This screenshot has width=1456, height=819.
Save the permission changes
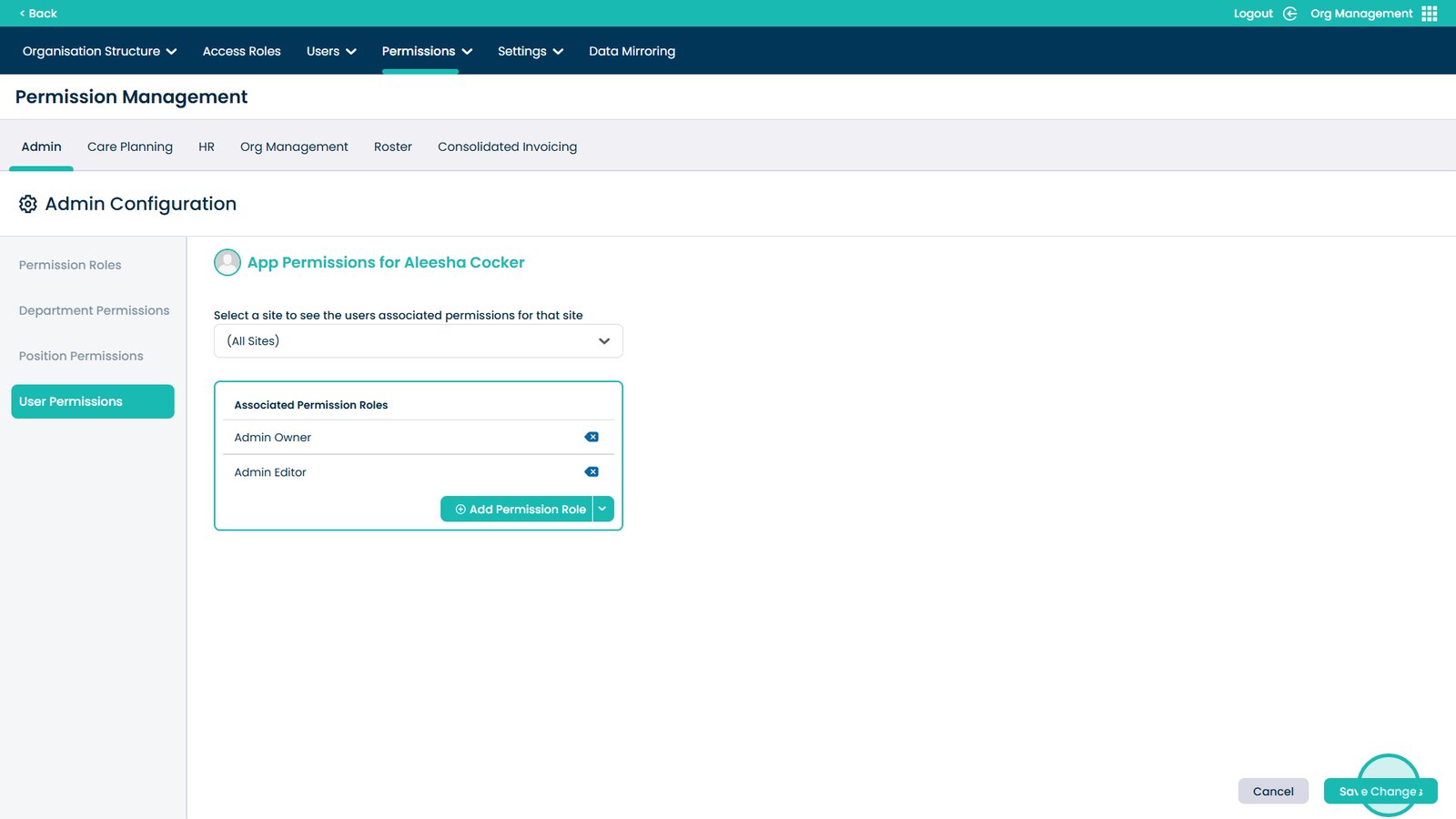click(1380, 791)
